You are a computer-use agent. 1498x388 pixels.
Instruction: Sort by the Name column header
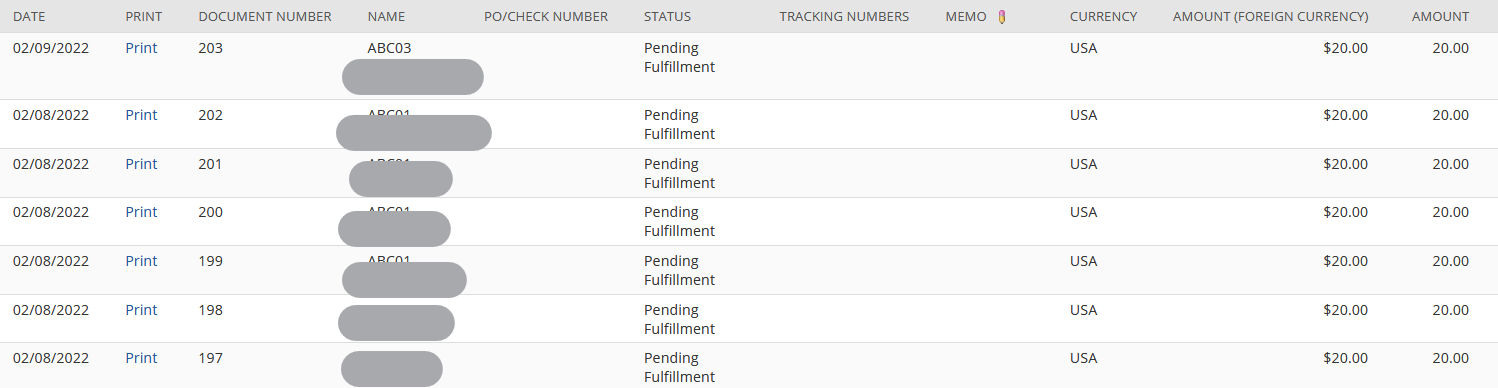[386, 17]
